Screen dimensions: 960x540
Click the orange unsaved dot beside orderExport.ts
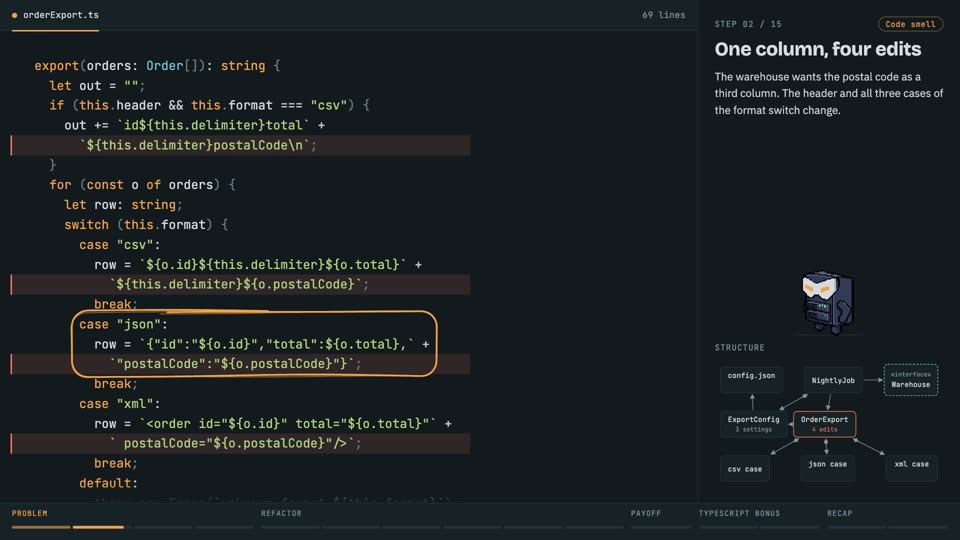click(15, 15)
